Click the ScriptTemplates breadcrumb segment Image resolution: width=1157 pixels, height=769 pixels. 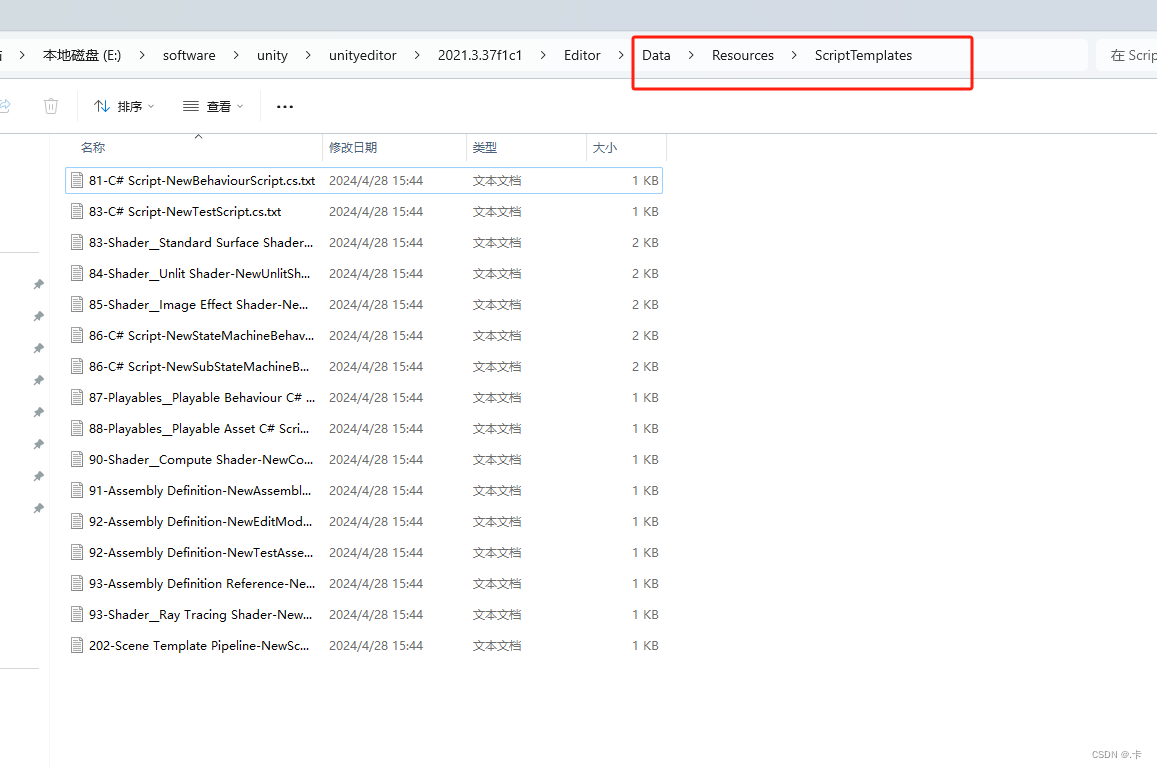coord(863,55)
